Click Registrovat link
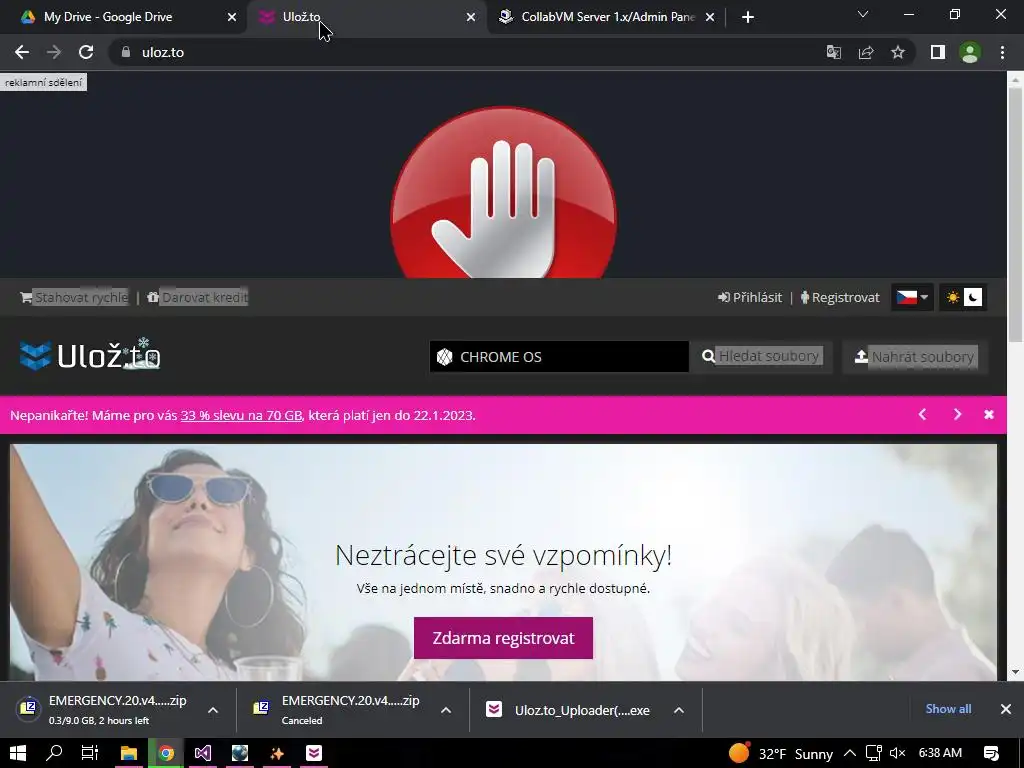 tap(840, 297)
